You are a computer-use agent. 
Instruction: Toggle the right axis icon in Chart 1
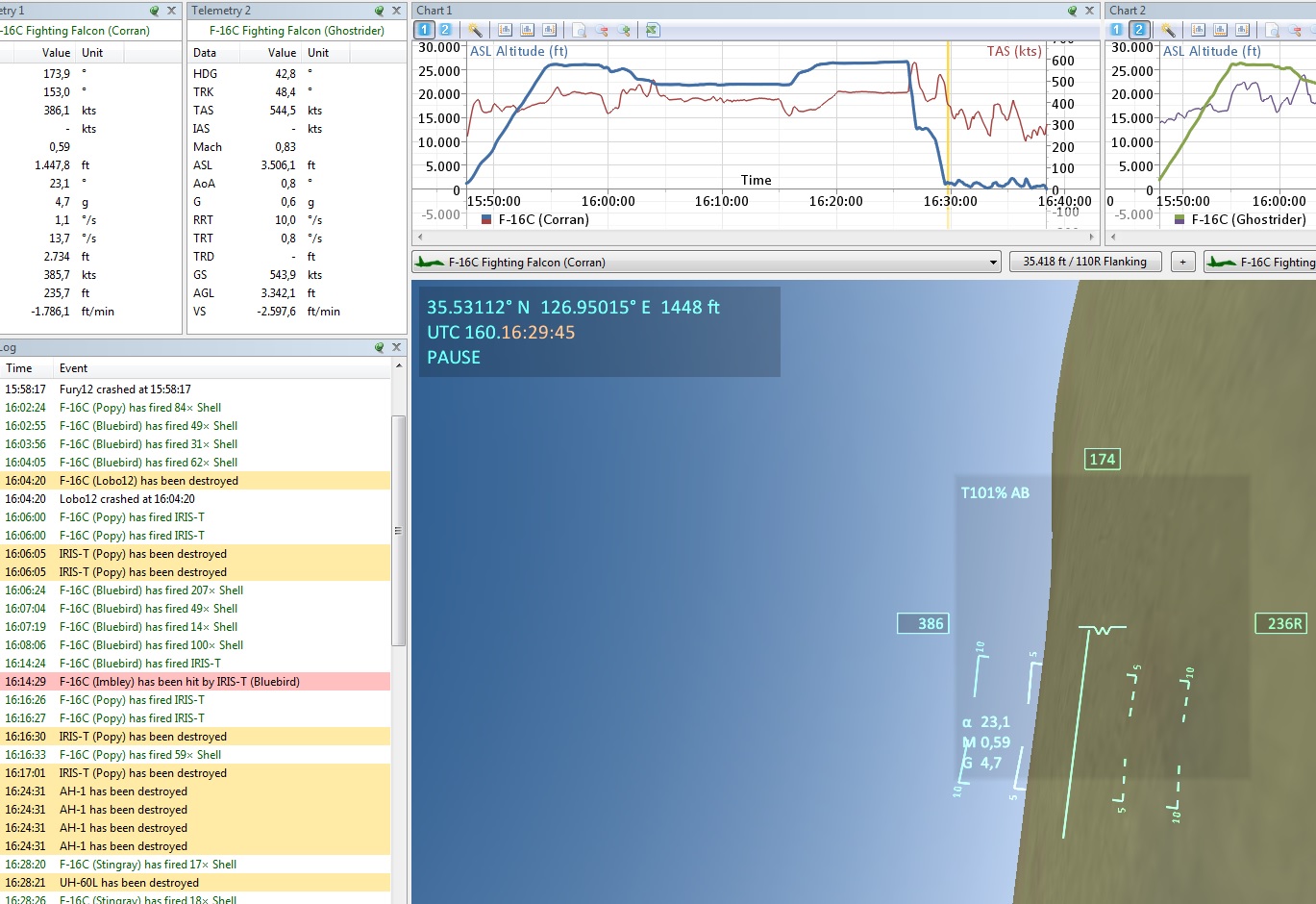click(550, 30)
